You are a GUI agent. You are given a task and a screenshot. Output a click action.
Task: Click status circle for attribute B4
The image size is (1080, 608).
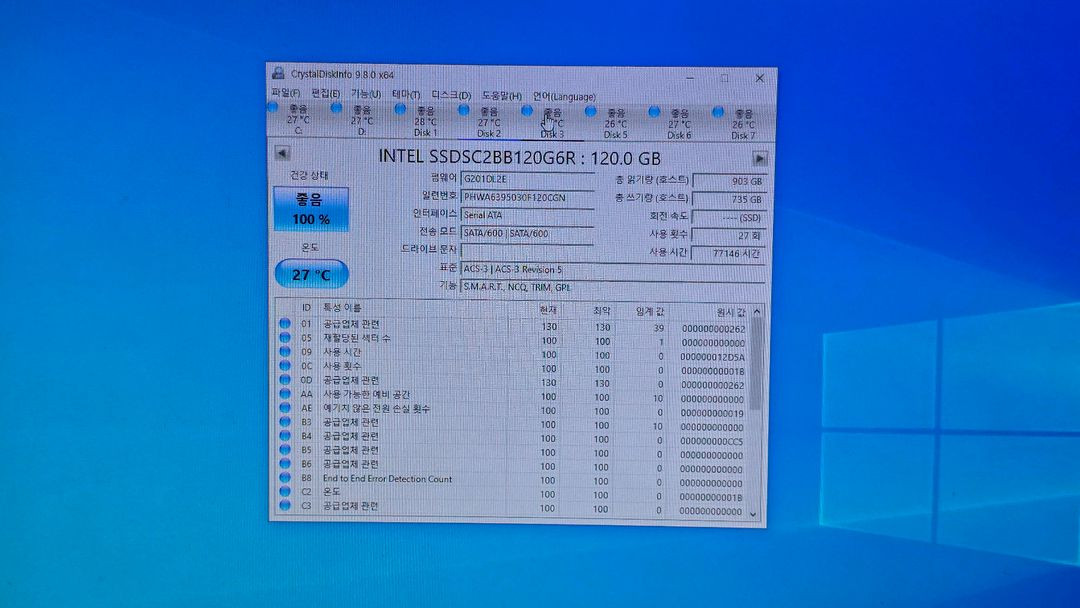point(284,435)
